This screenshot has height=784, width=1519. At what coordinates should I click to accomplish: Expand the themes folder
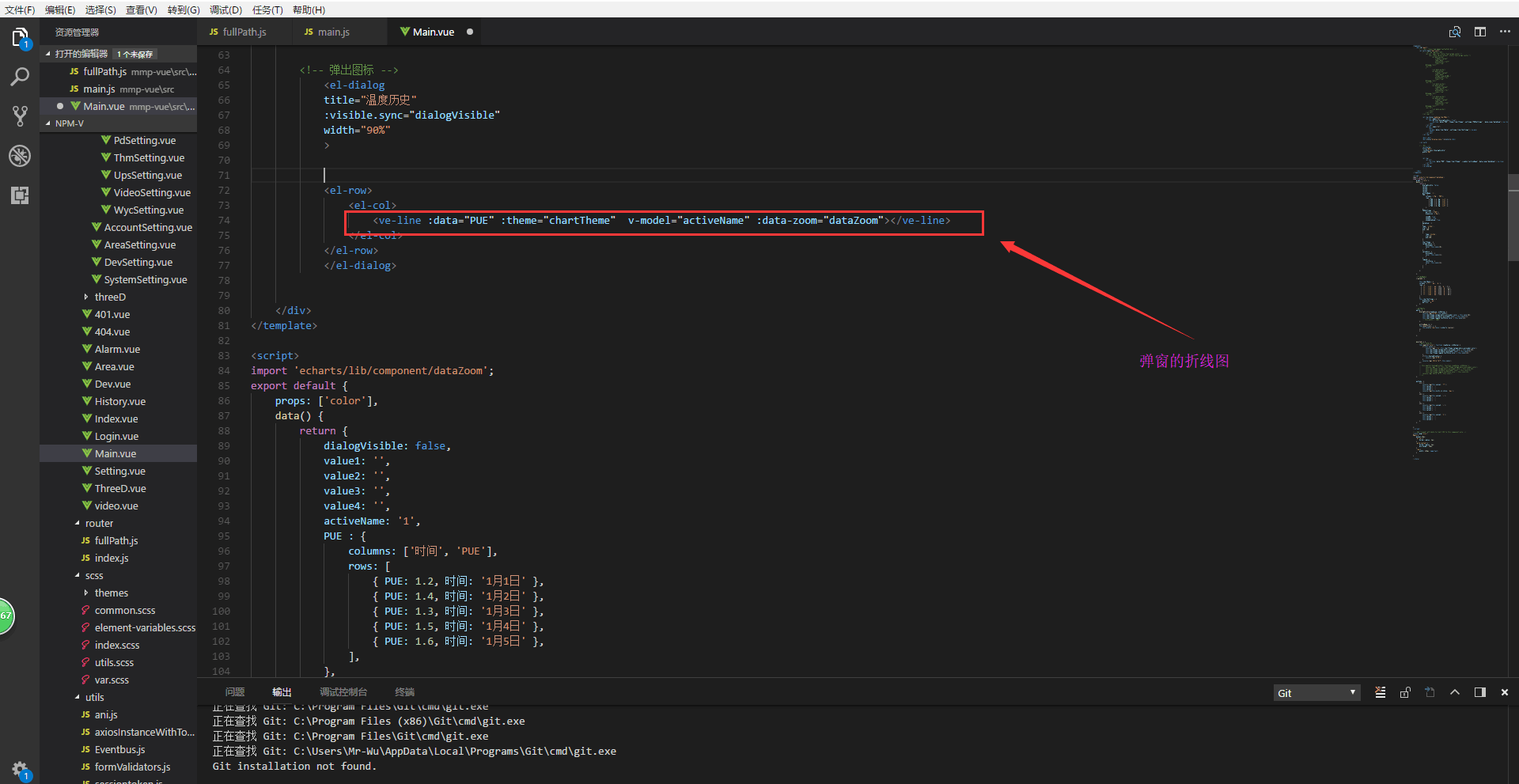pyautogui.click(x=86, y=593)
